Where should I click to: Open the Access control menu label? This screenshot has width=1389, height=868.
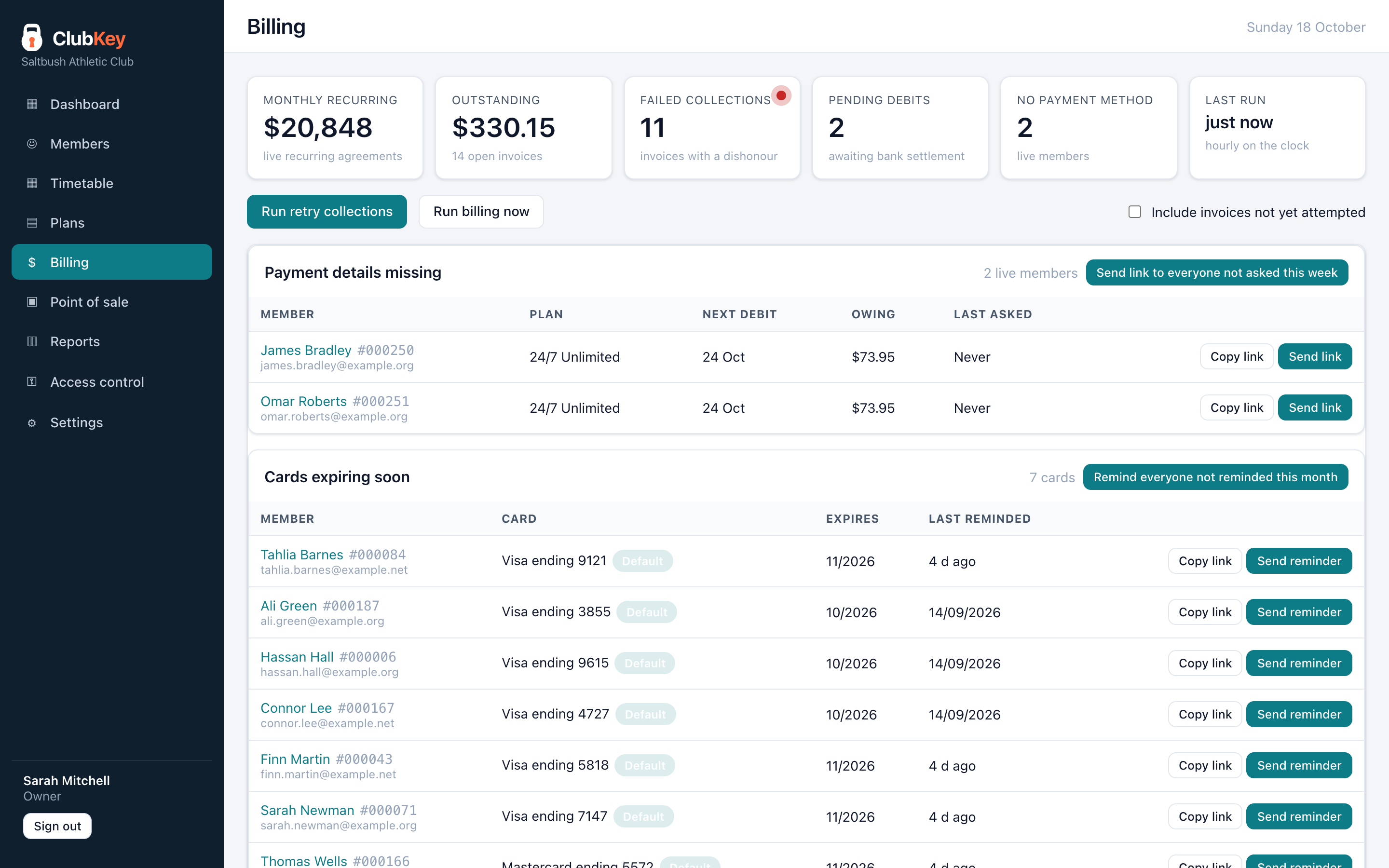point(97,382)
